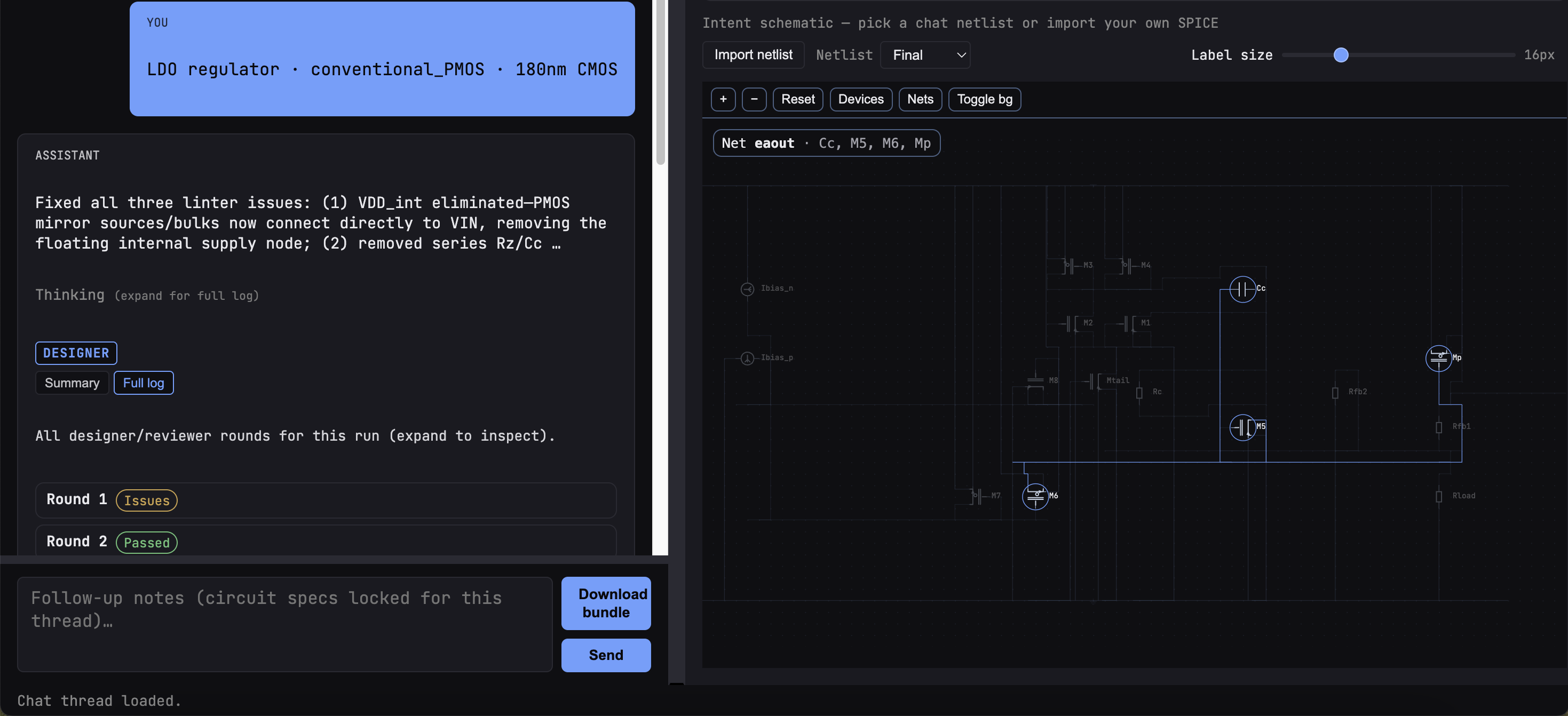Image resolution: width=1568 pixels, height=716 pixels.
Task: Select the M2 transistor symbol
Action: [x=1071, y=324]
